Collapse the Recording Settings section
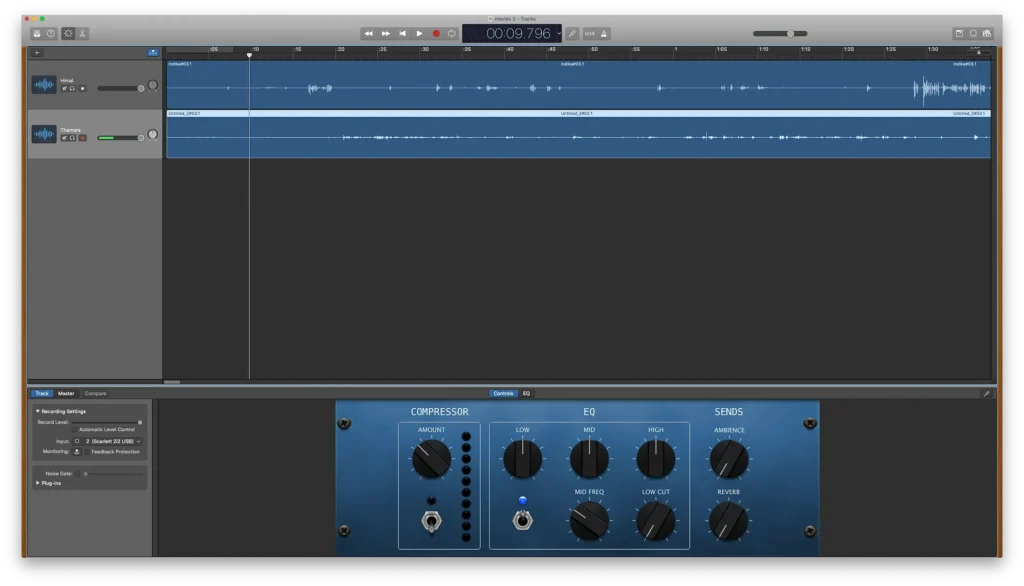 pyautogui.click(x=38, y=411)
